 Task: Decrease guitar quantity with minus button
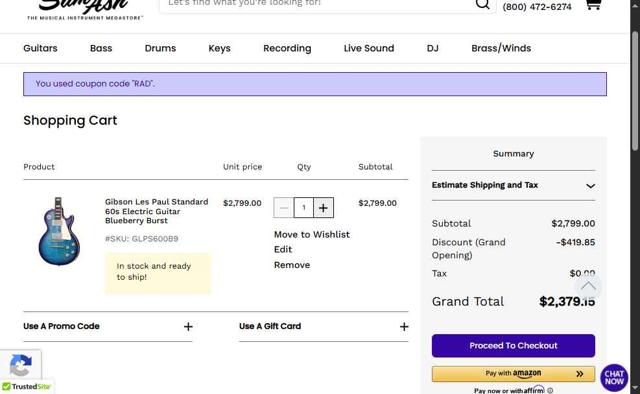[x=284, y=208]
